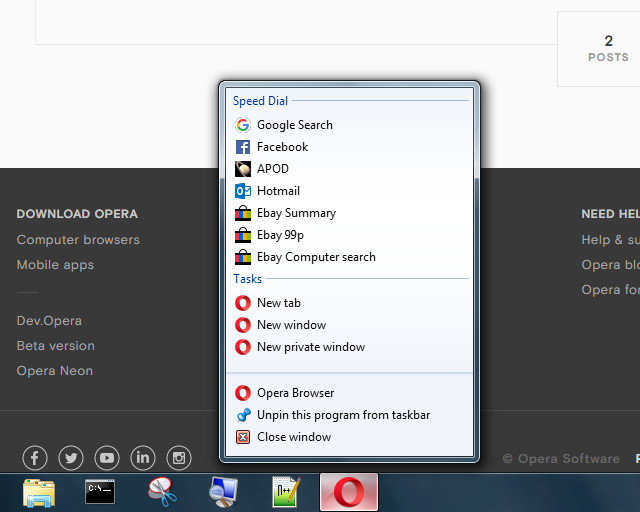This screenshot has height=512, width=640.
Task: Select Close window in jump list
Action: tap(349, 437)
